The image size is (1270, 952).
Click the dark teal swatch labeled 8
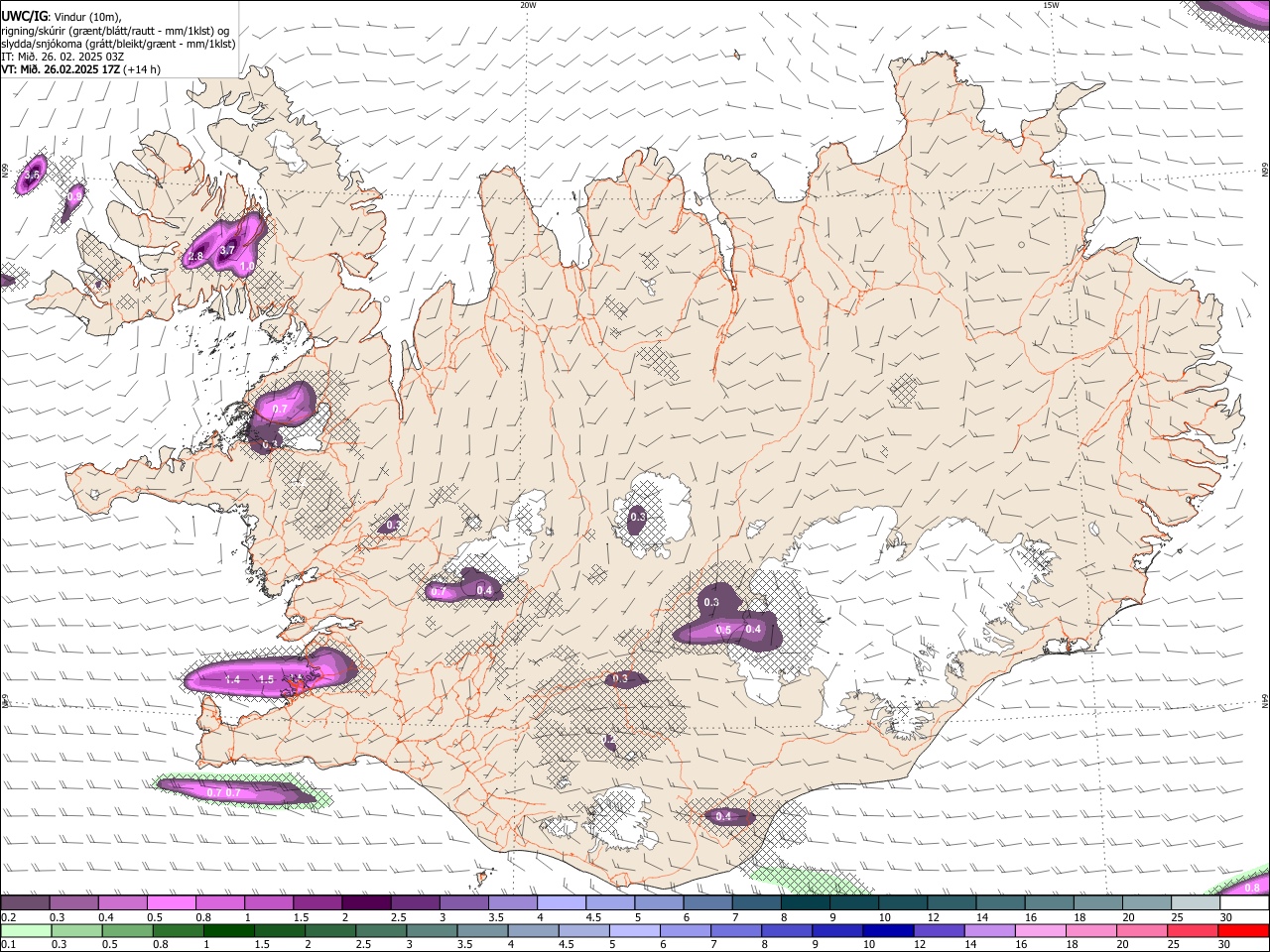805,902
